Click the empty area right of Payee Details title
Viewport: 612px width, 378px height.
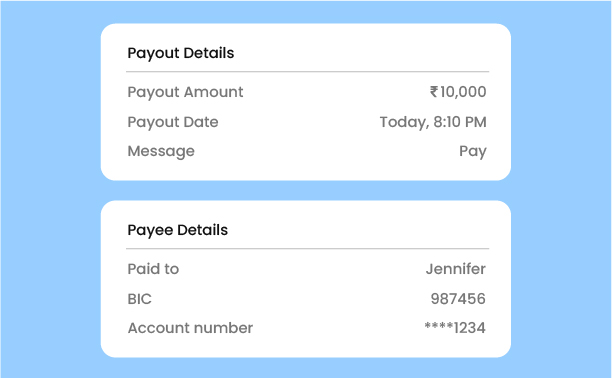pos(358,230)
